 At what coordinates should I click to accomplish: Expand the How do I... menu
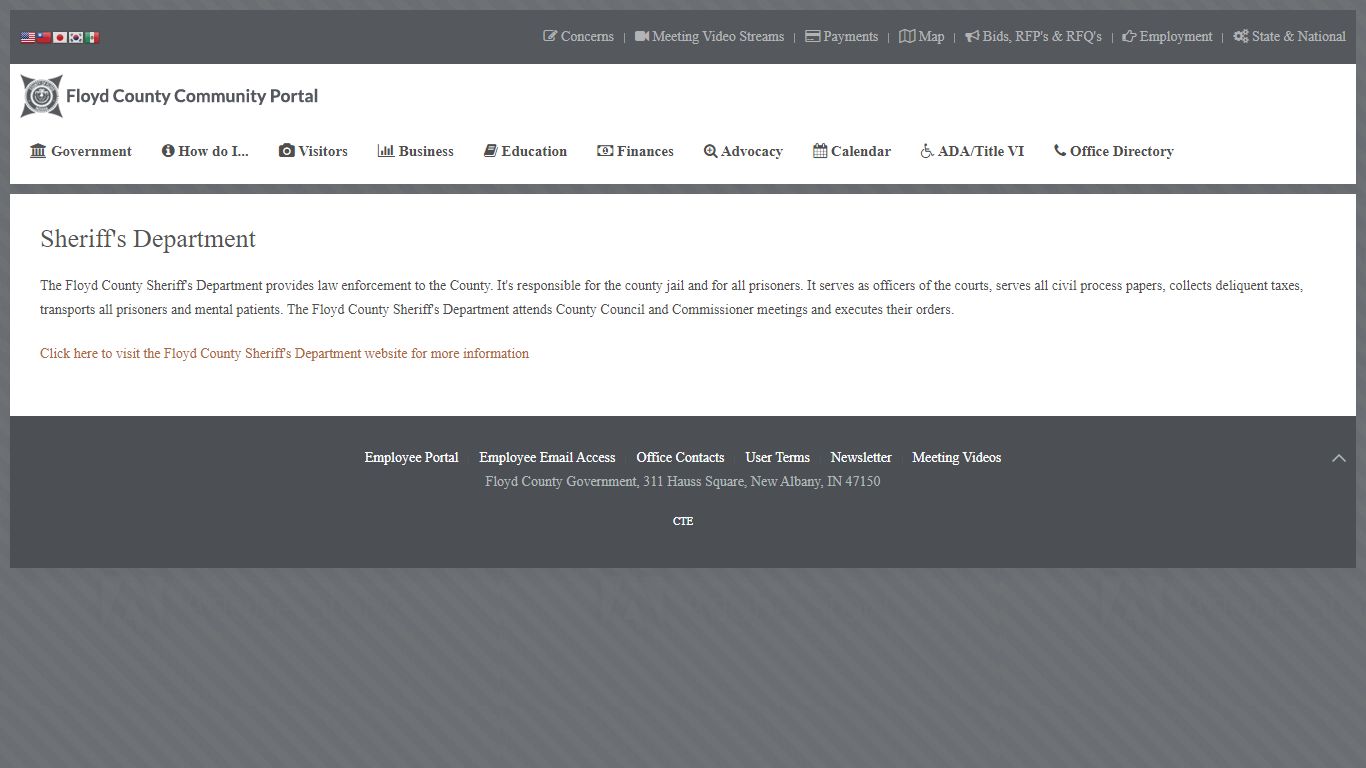click(205, 151)
